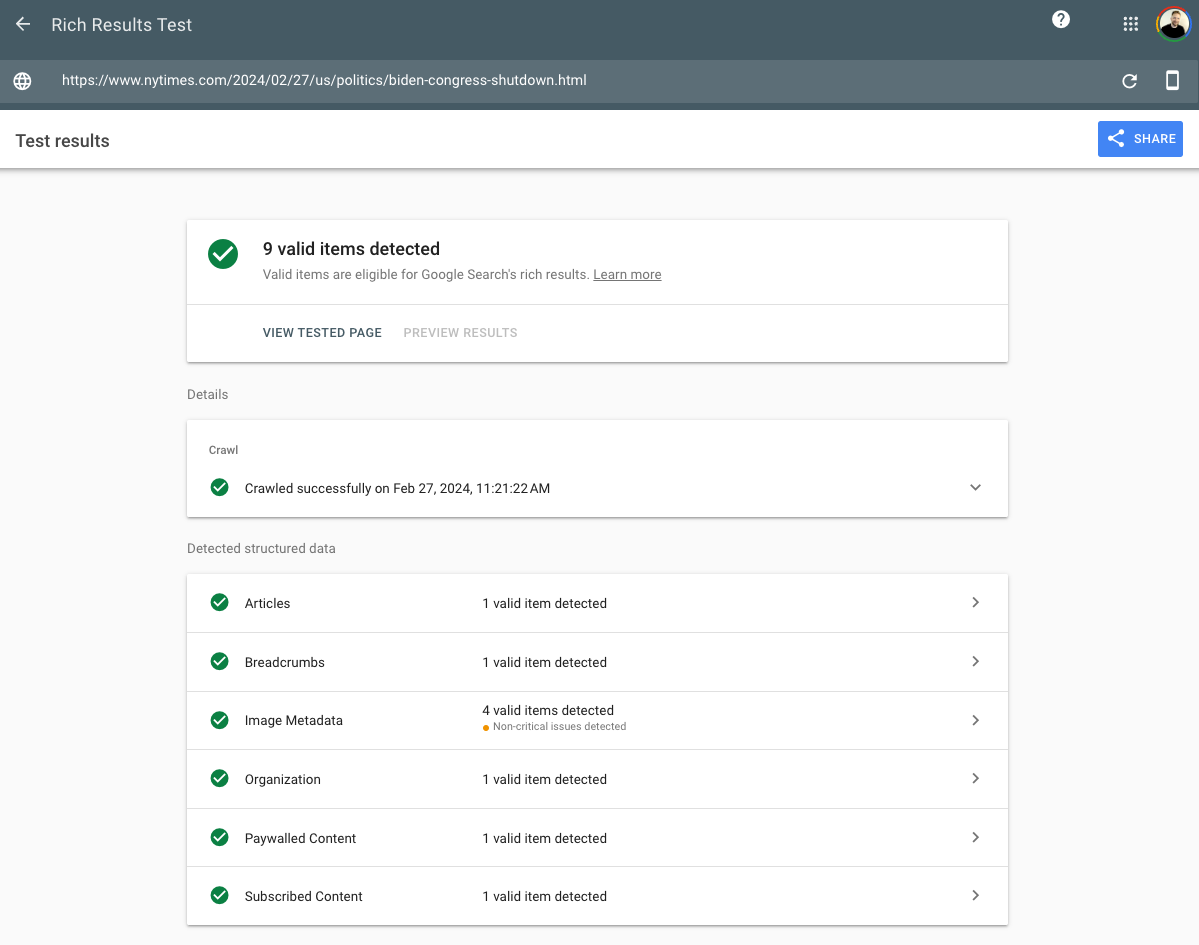Click the green check beside Crawled successfully

click(219, 488)
